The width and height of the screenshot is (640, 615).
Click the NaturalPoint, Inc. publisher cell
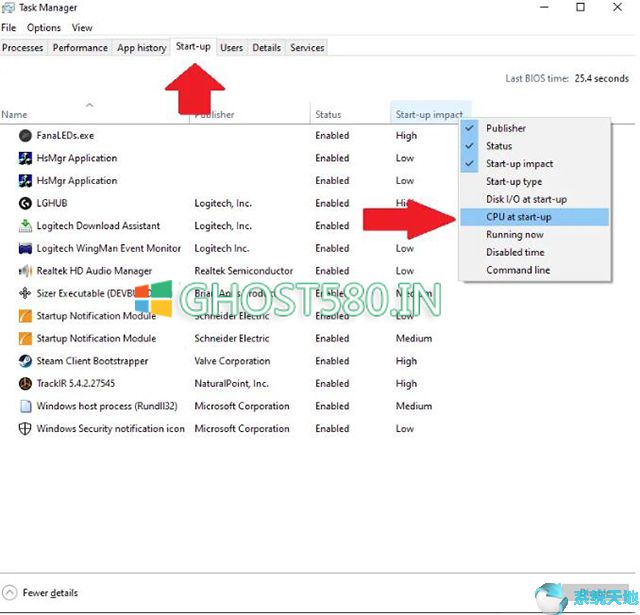(x=231, y=383)
